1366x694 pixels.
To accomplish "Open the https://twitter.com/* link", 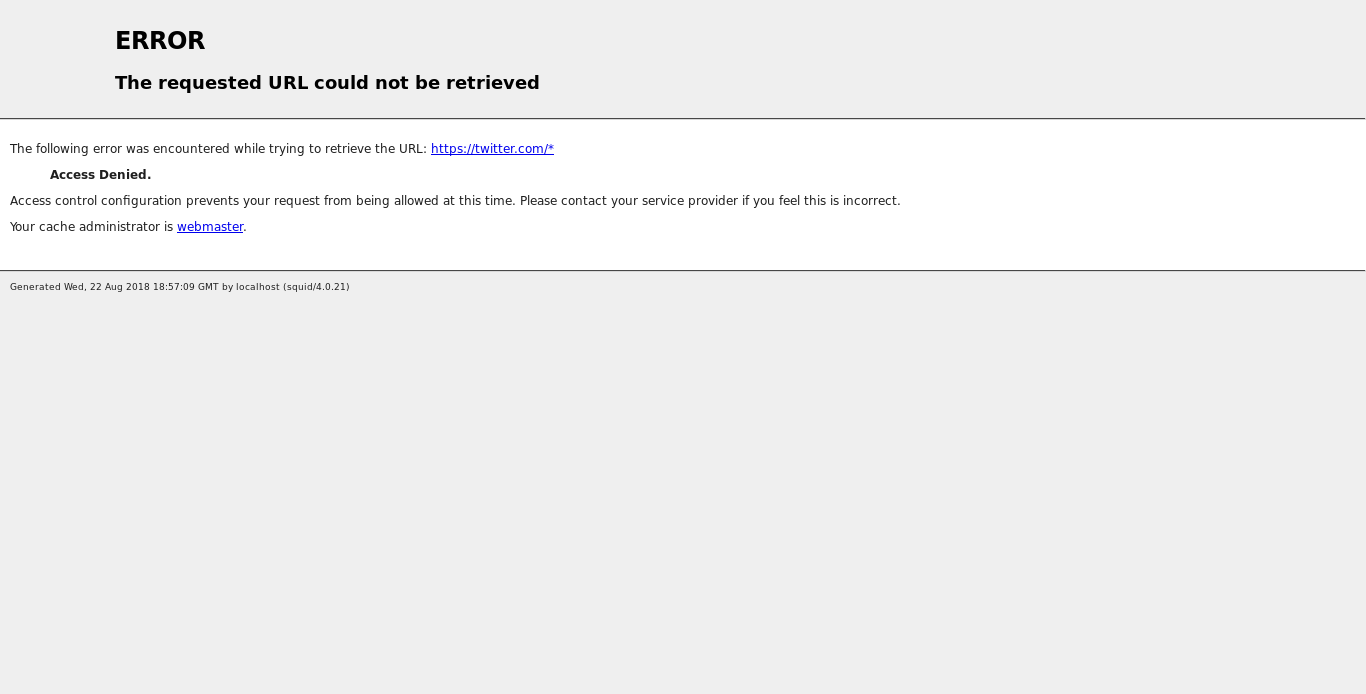I will (492, 149).
